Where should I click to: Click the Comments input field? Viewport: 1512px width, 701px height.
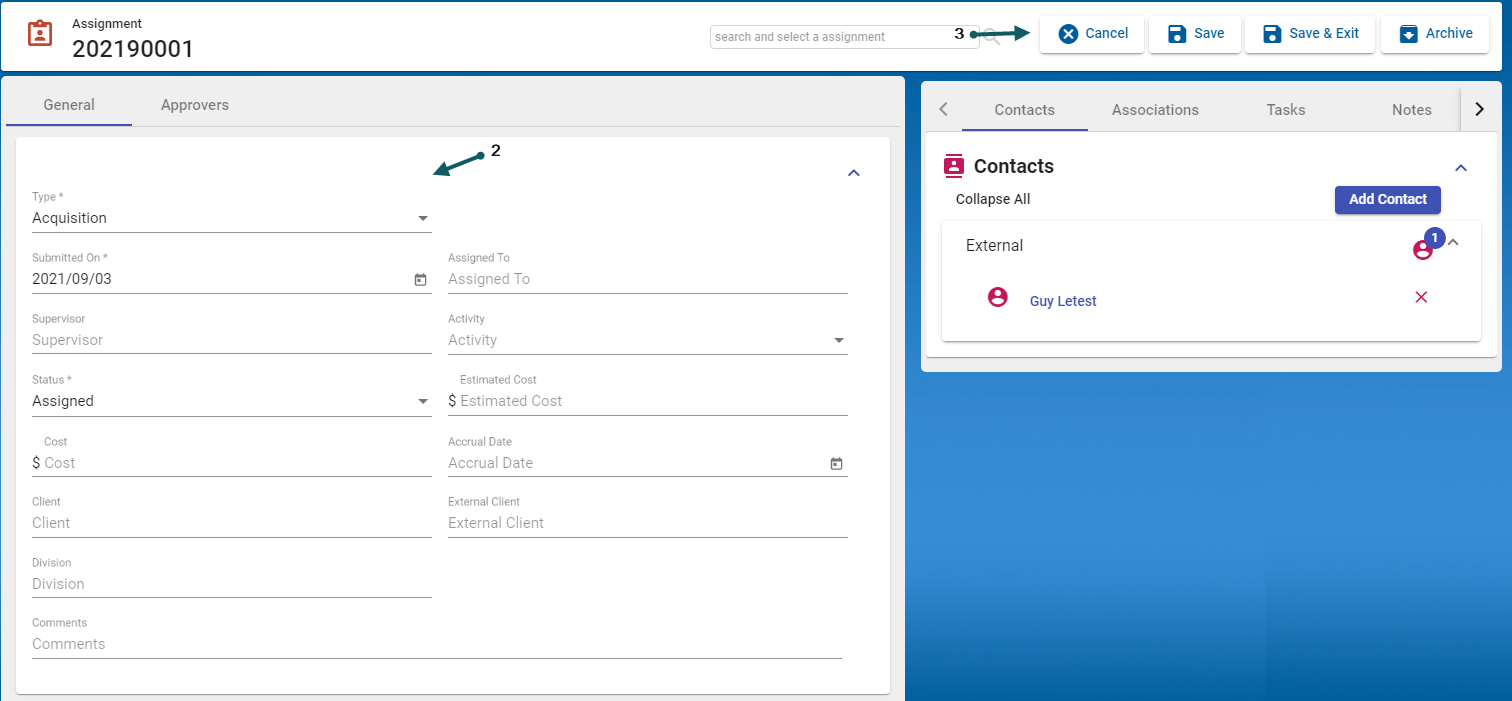(436, 644)
